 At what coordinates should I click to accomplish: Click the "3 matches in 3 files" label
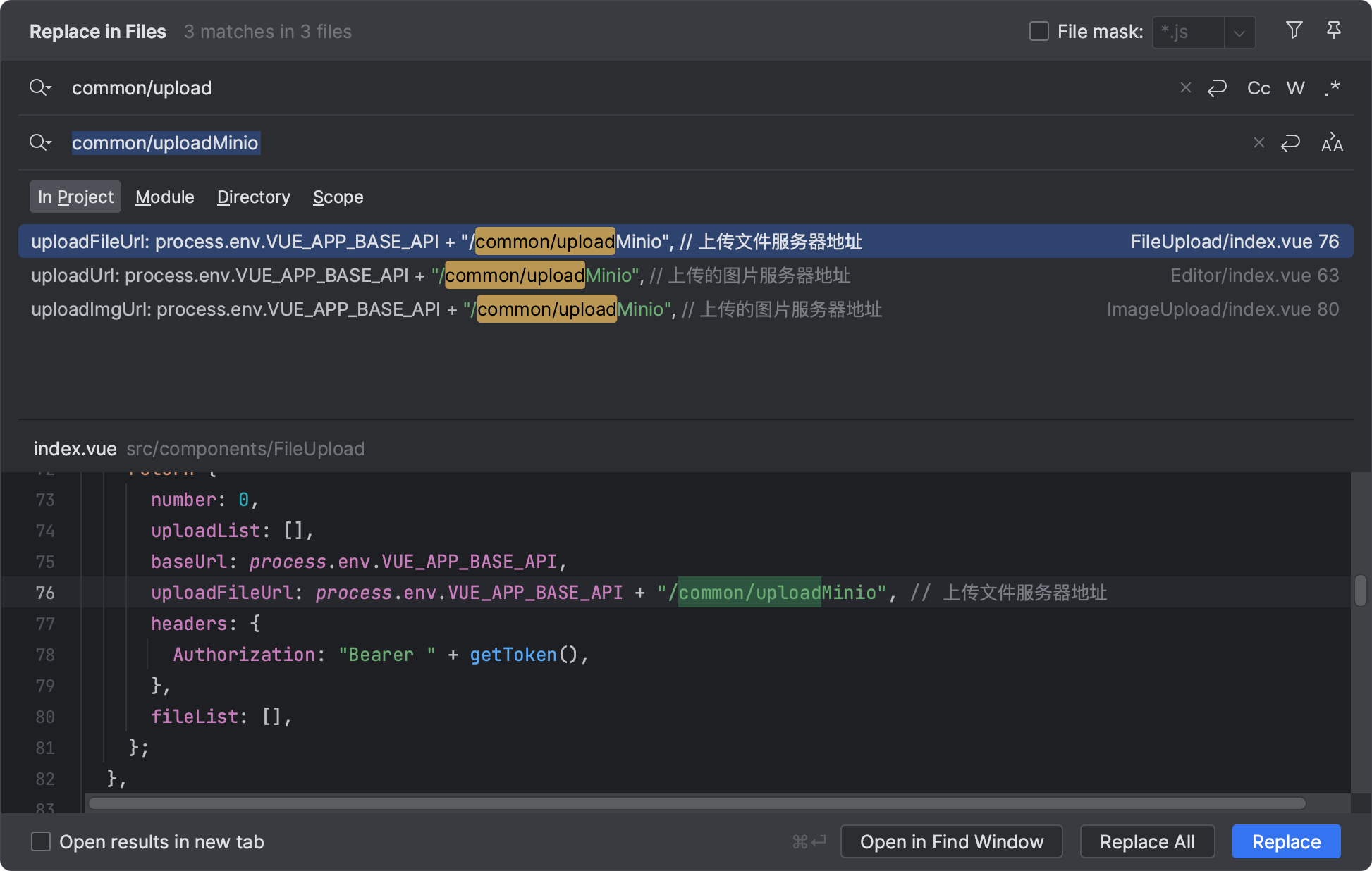[x=268, y=32]
